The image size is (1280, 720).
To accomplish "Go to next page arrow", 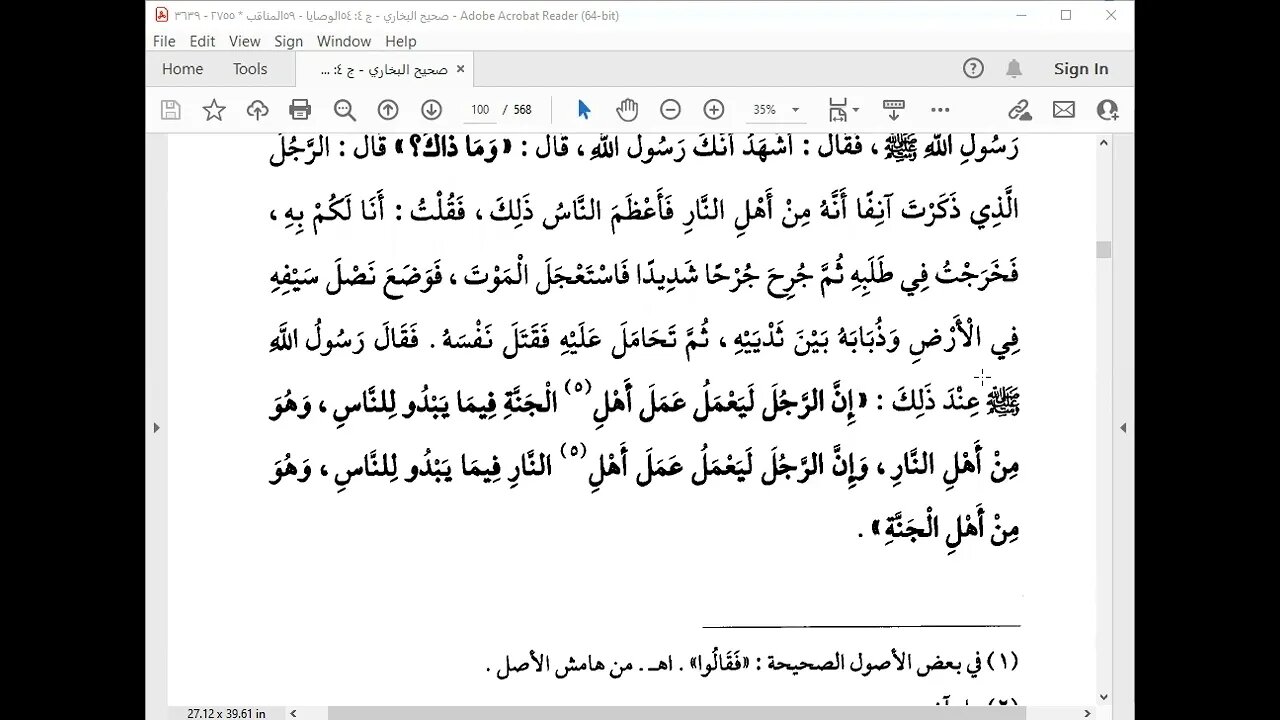I will [x=431, y=110].
